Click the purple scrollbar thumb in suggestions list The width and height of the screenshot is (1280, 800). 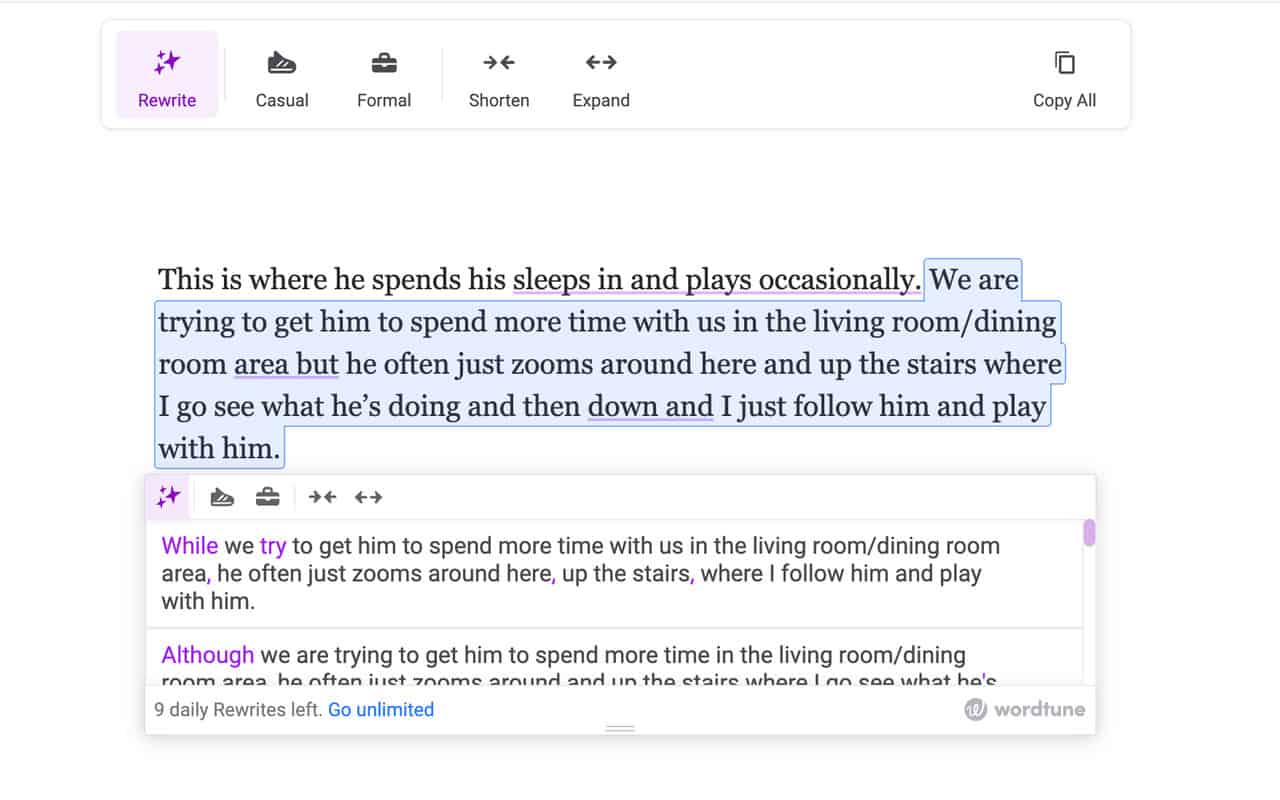coord(1089,533)
